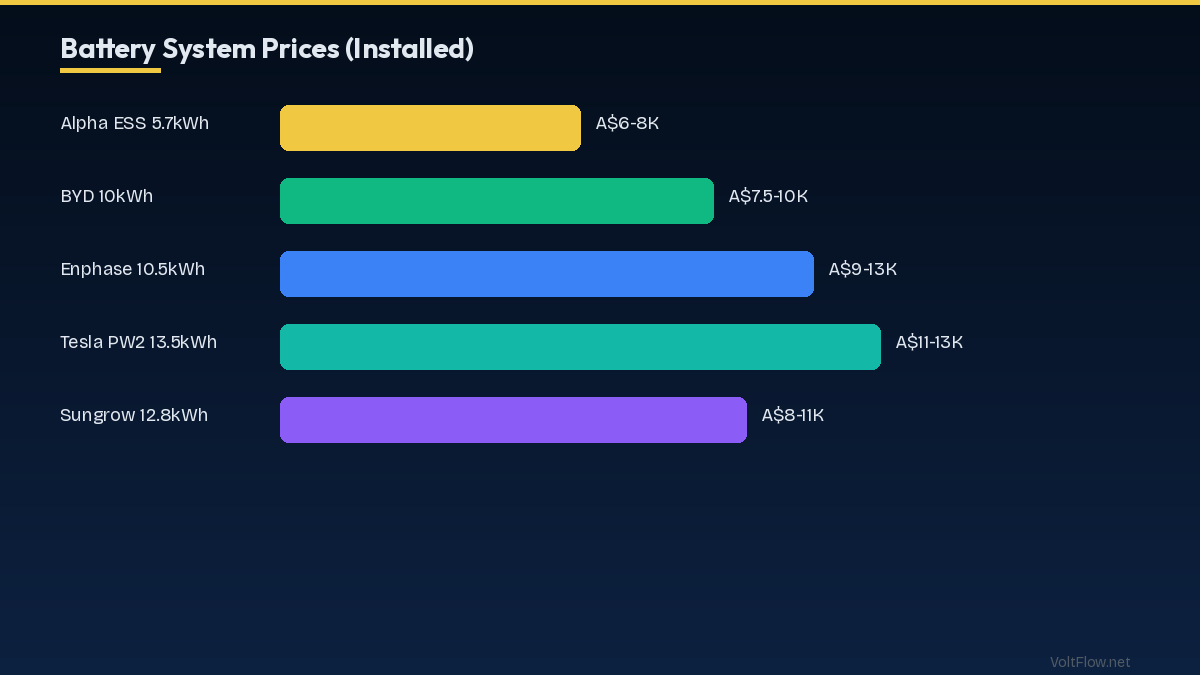Select the A$11-13K price value
1200x675 pixels.
click(x=929, y=342)
